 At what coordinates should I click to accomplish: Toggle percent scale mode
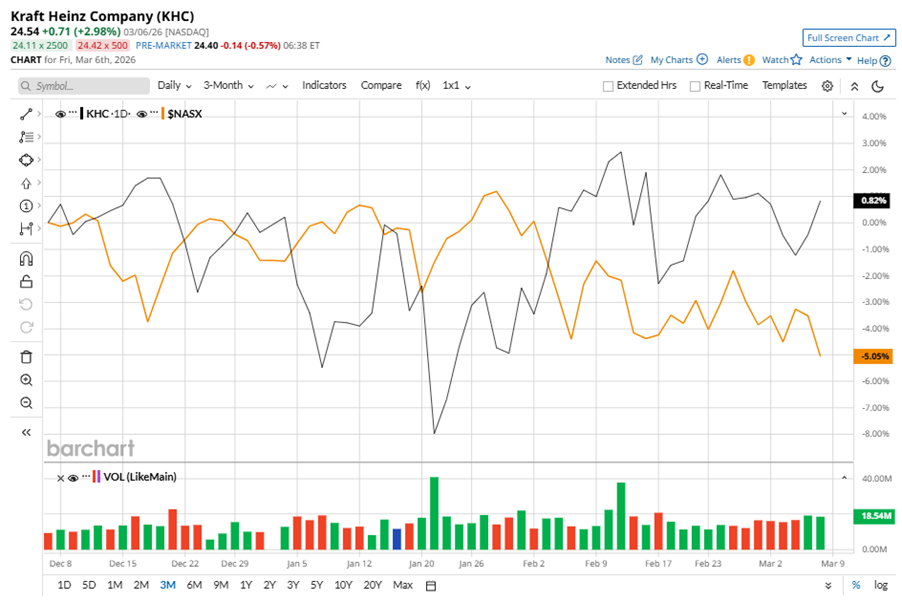(x=856, y=585)
